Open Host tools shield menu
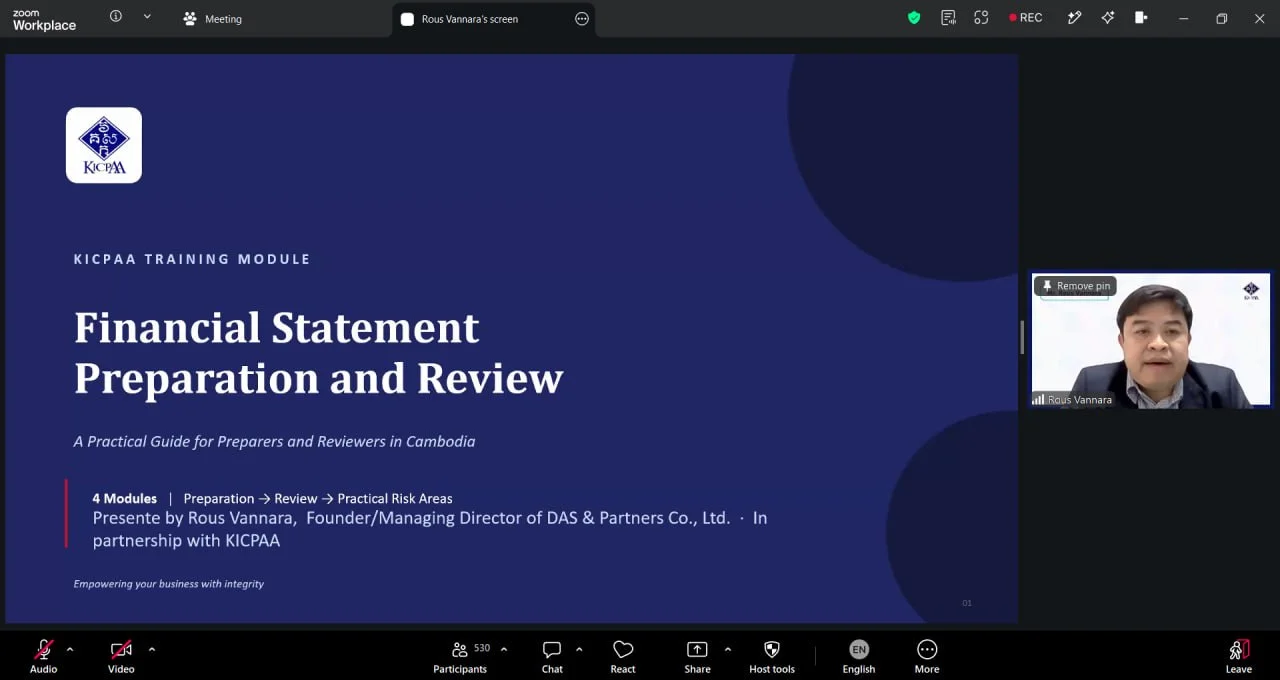Screen dimensions: 1280x680 [772, 656]
